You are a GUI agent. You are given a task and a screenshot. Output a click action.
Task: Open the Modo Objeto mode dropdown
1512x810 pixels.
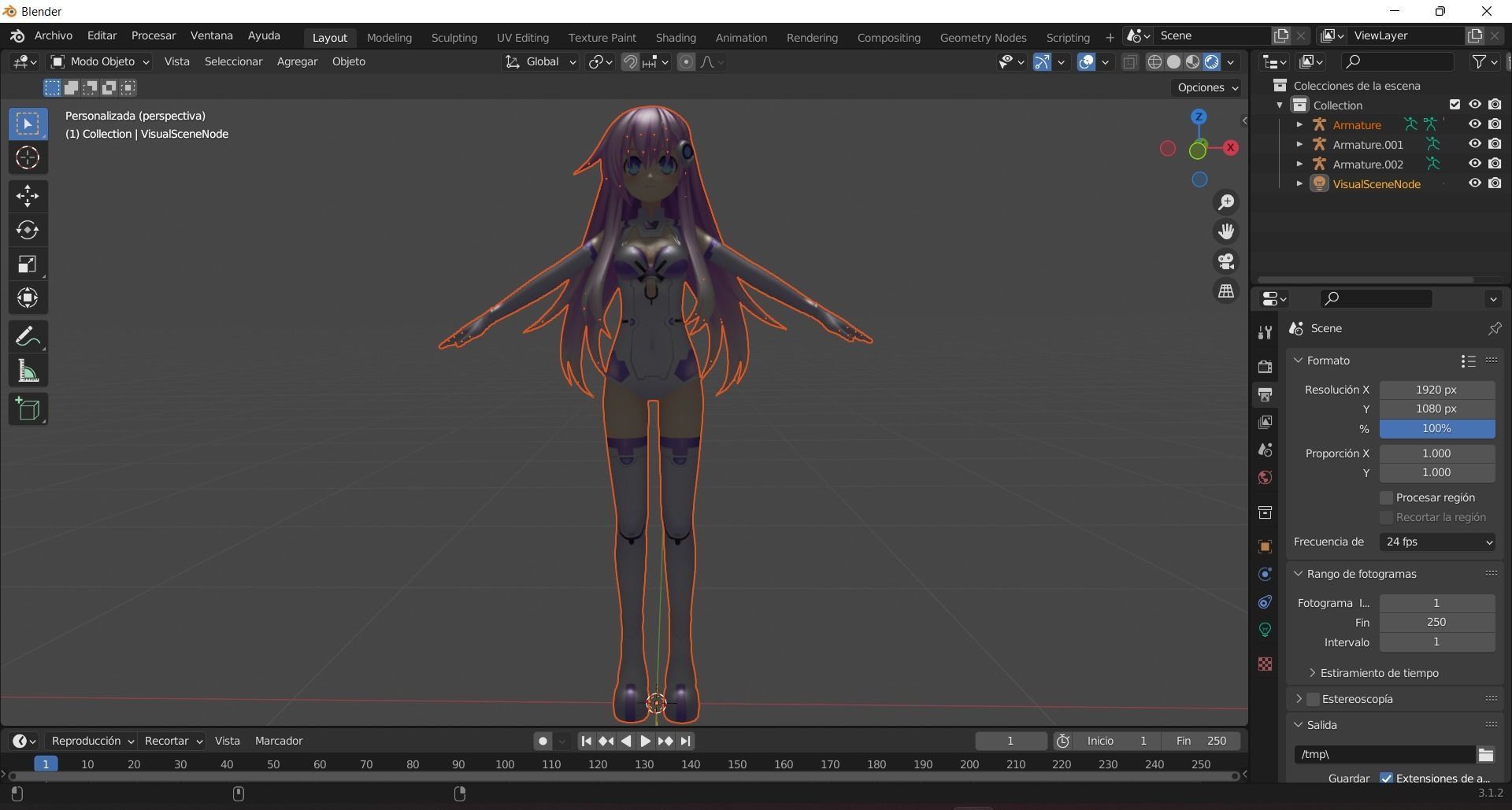tap(100, 61)
